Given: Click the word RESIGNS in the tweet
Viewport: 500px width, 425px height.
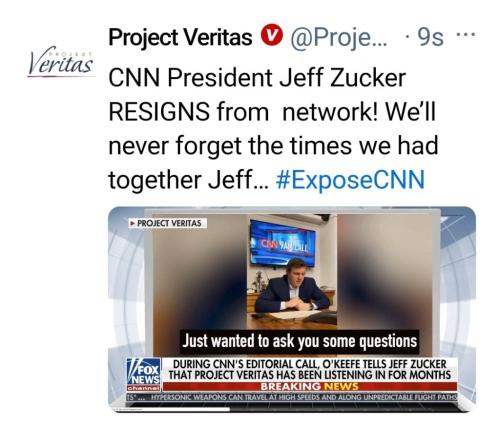Looking at the screenshot, I should 159,112.
